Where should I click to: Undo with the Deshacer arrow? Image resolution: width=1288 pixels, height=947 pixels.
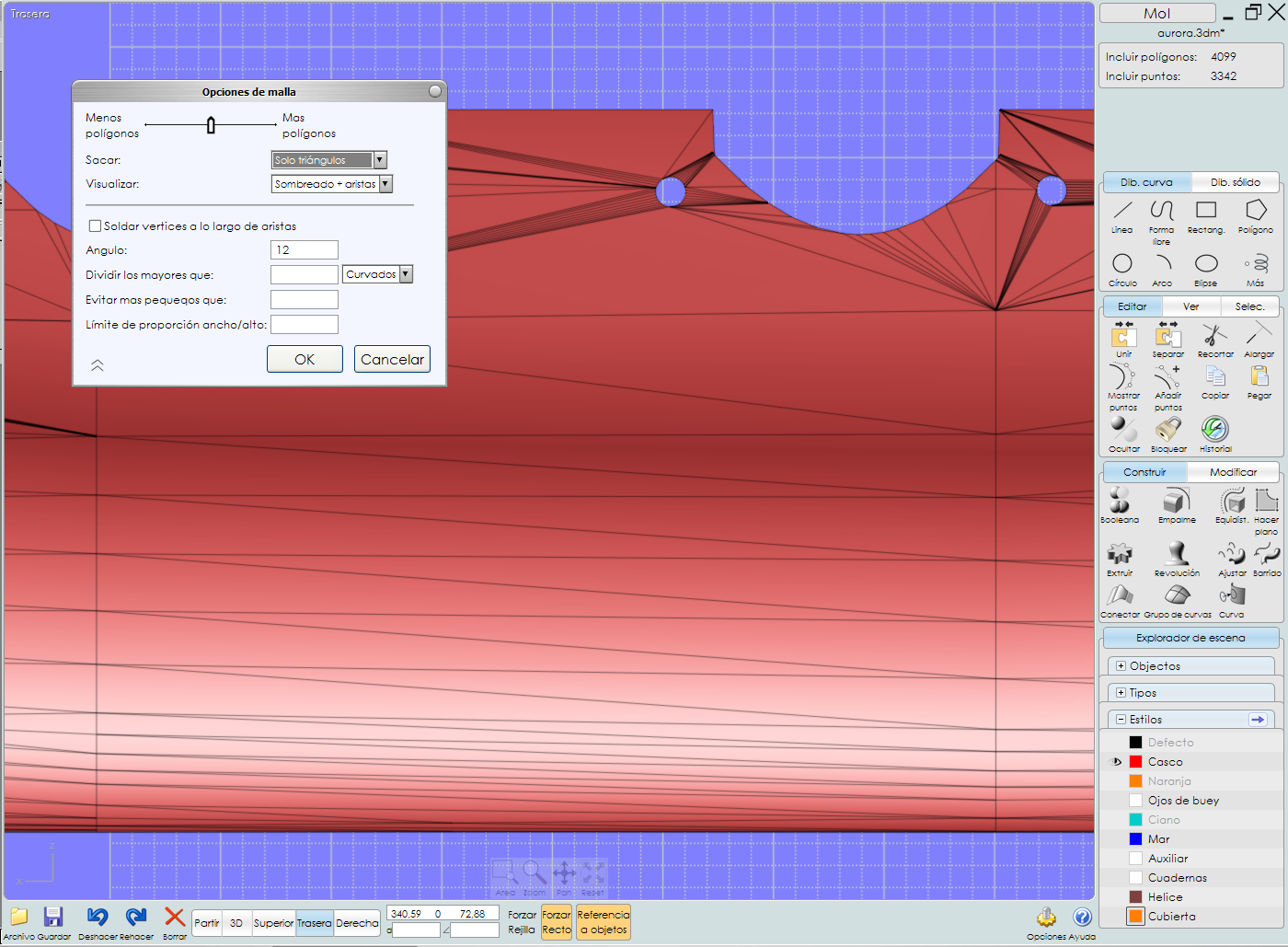[x=97, y=923]
